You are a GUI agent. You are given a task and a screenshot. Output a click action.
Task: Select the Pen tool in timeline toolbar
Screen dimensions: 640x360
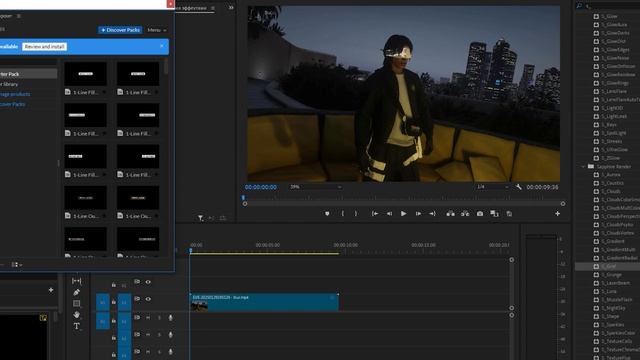pyautogui.click(x=76, y=292)
